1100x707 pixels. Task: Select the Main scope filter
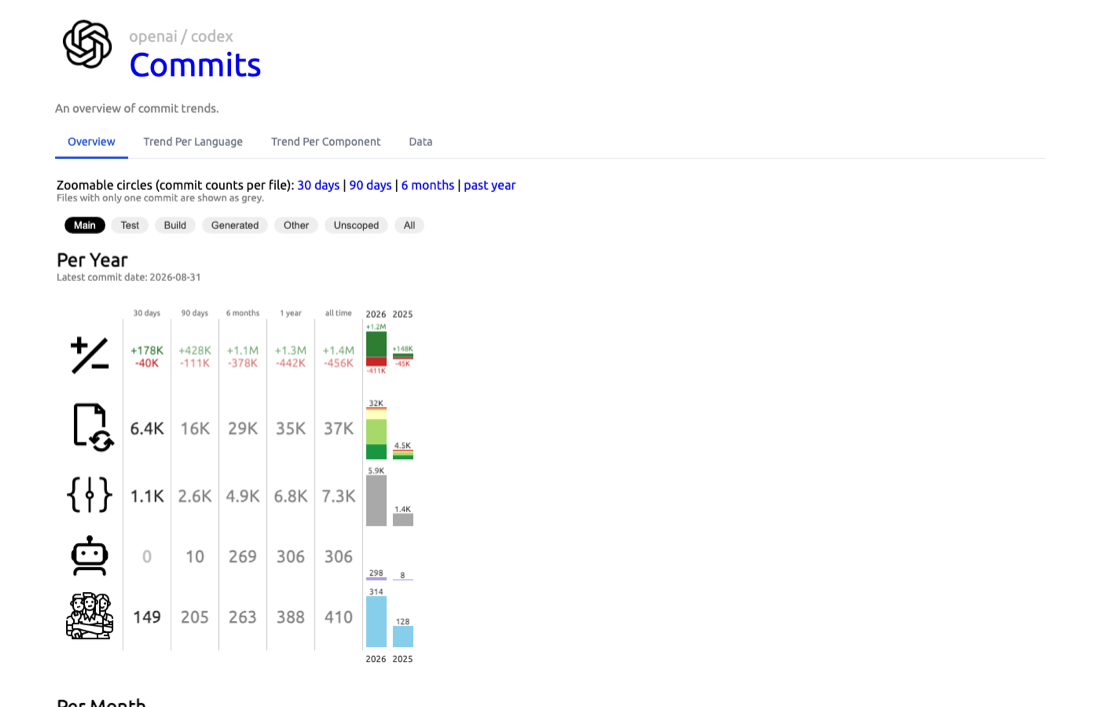pos(85,225)
